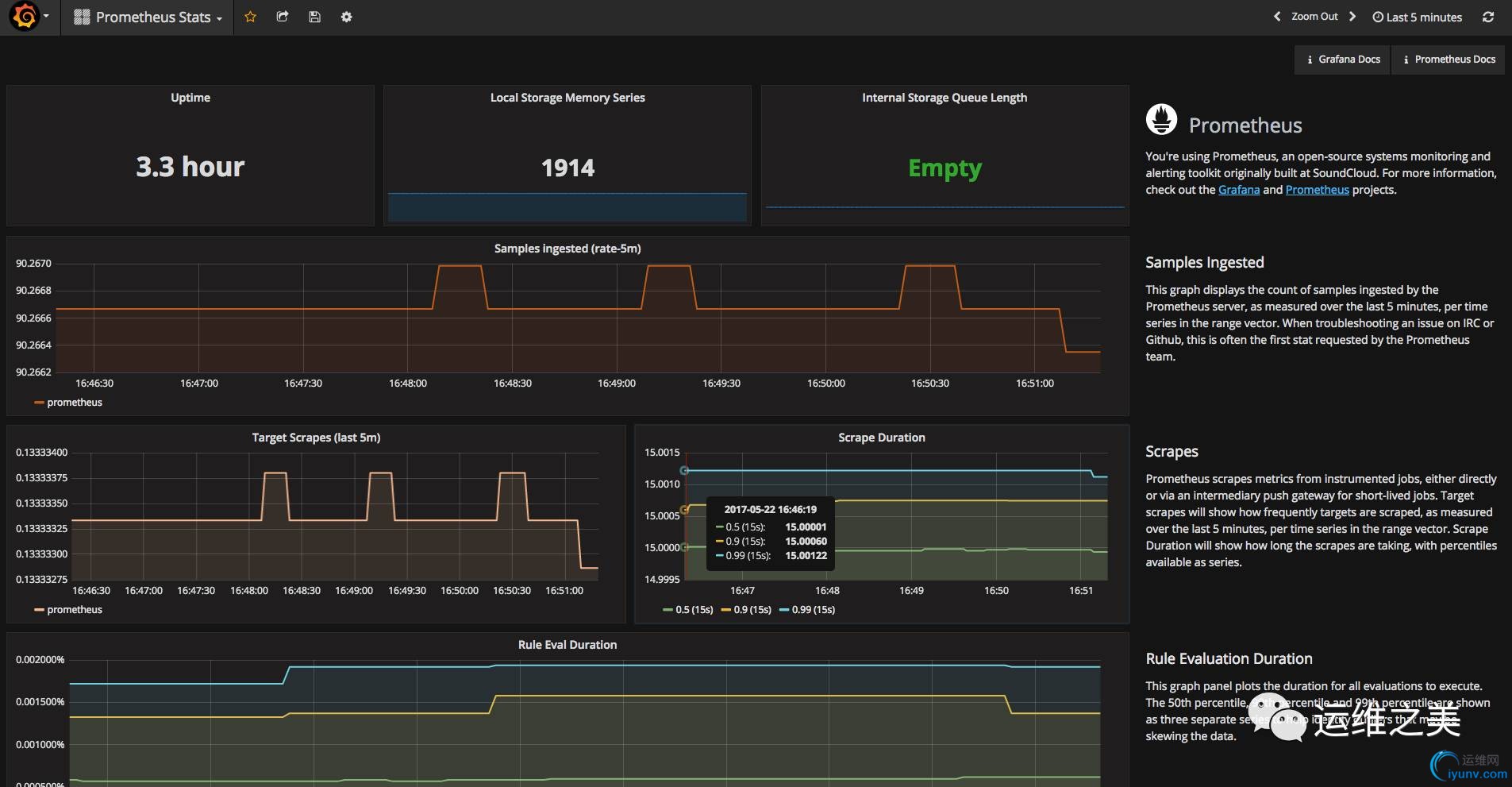The image size is (1512, 787).
Task: Click the 16:50:30 tick on Target Scrapes axis
Action: click(512, 591)
